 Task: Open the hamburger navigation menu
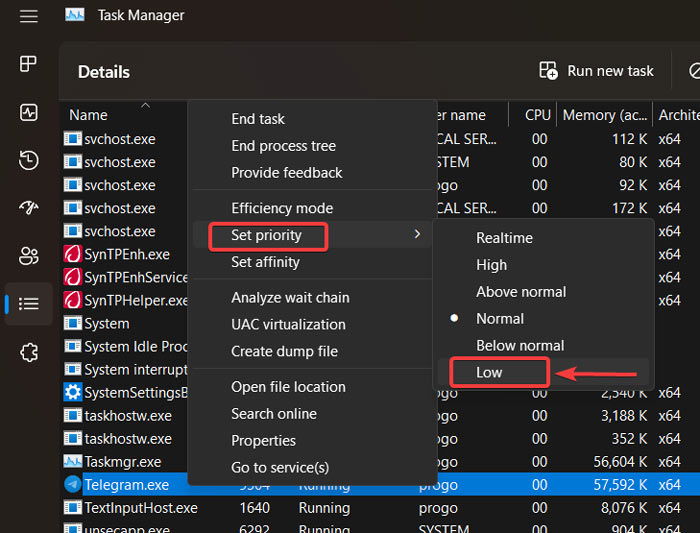click(x=28, y=16)
